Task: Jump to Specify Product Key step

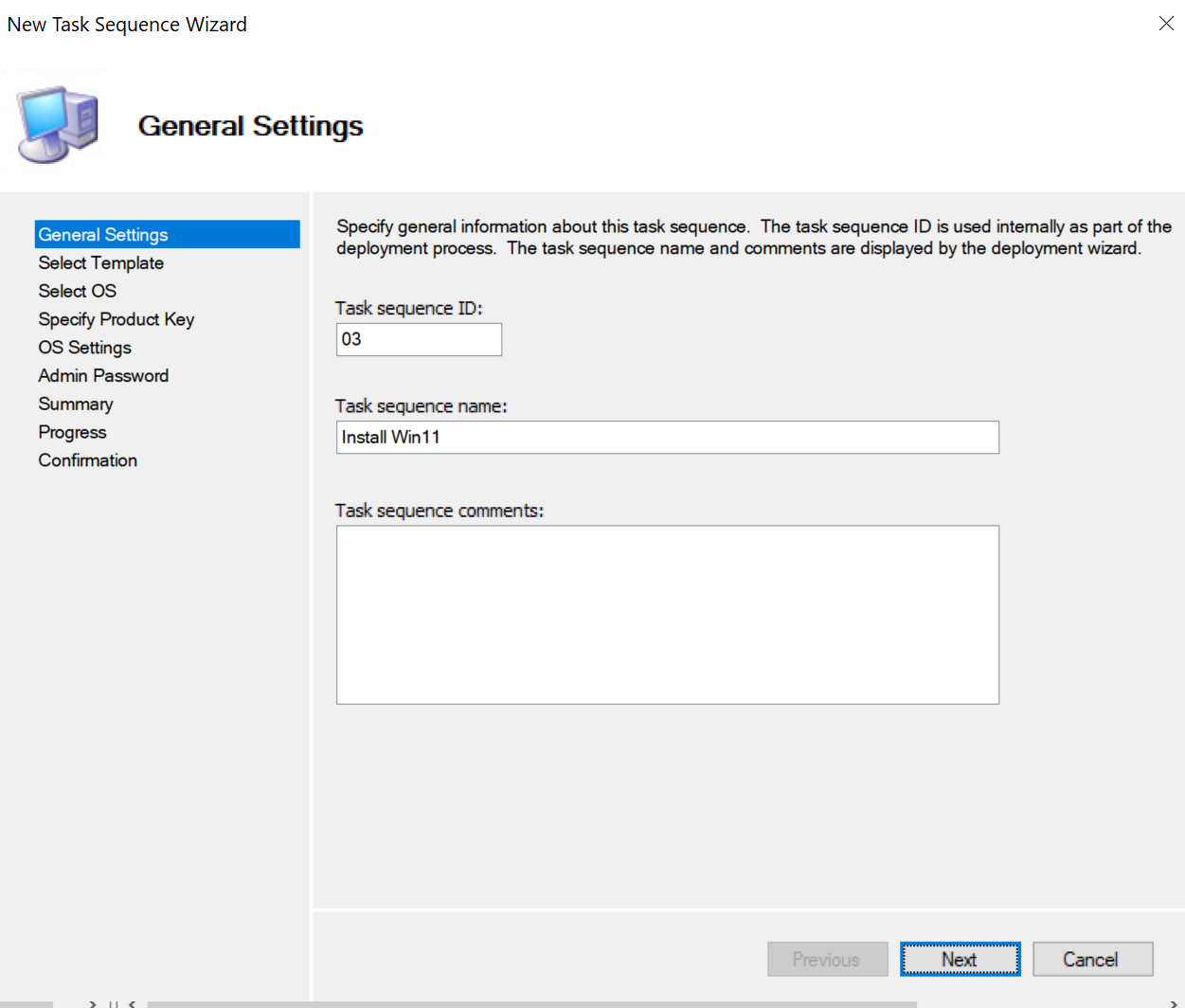Action: (x=117, y=319)
